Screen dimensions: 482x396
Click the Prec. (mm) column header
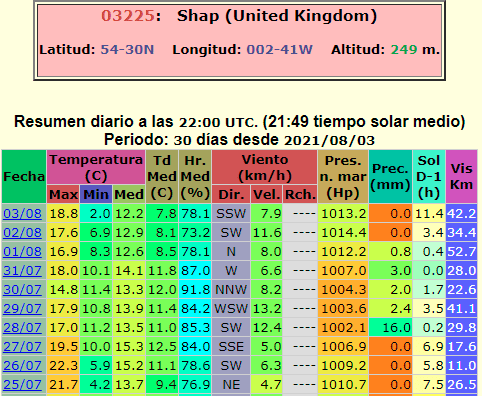390,177
